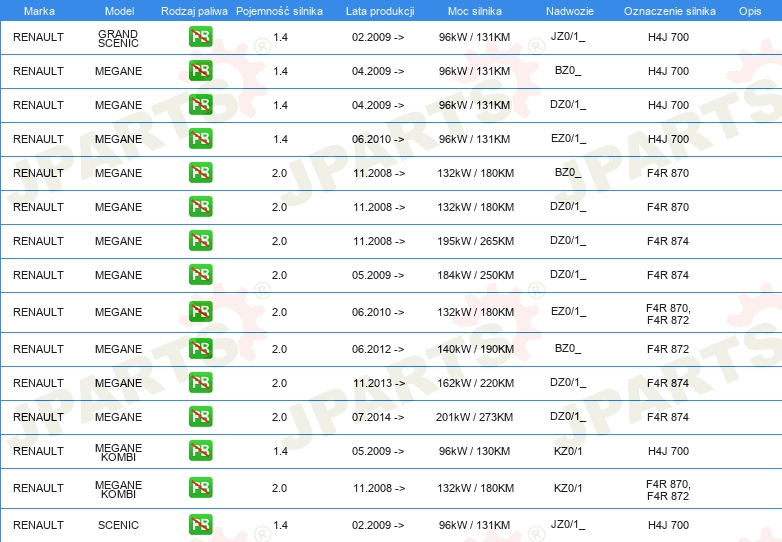The height and width of the screenshot is (542, 782).
Task: Click the RENAULT cell in the GRAND SCENIC row
Action: click(x=38, y=37)
